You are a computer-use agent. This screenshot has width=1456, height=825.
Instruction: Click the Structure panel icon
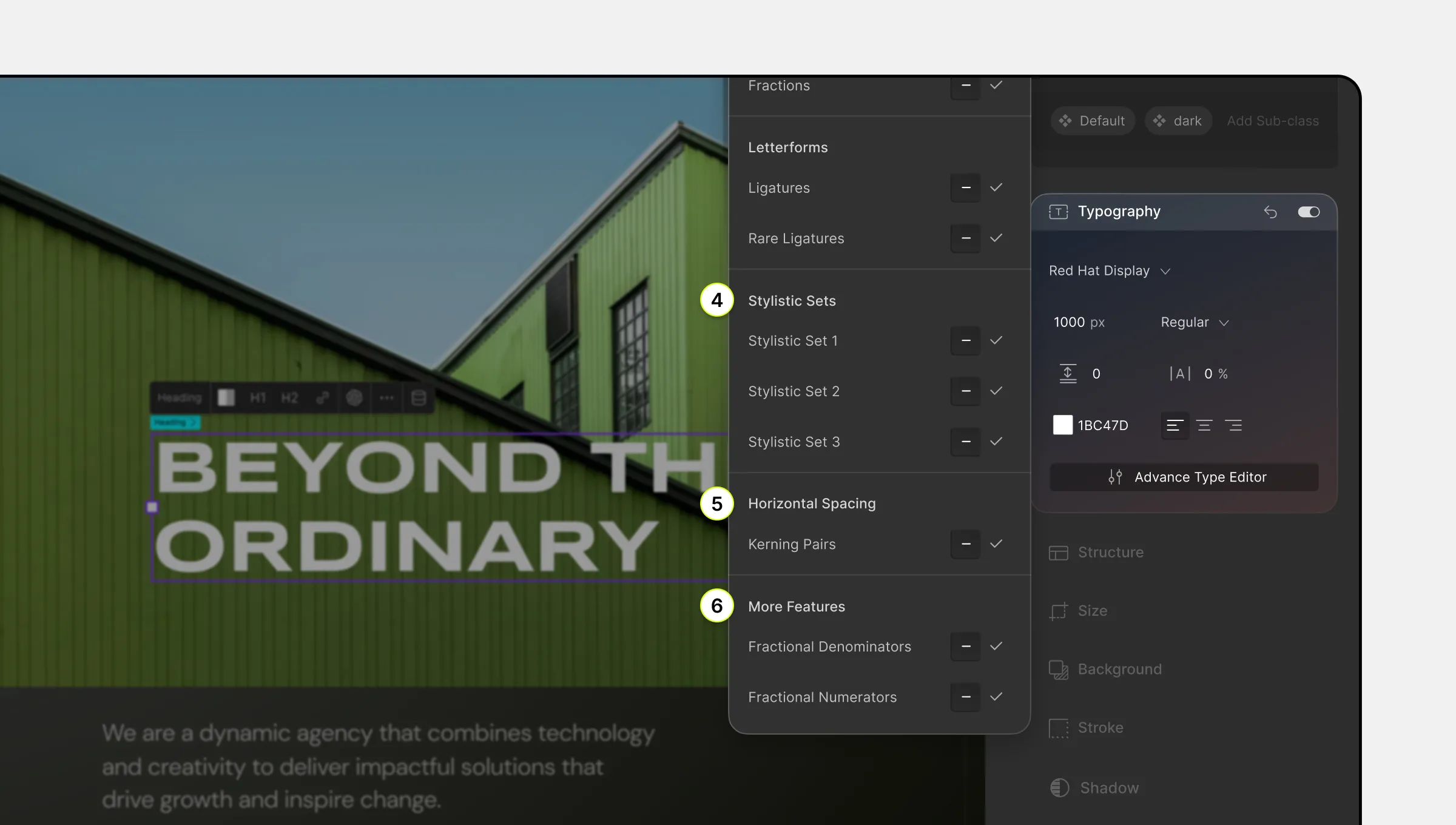point(1058,552)
